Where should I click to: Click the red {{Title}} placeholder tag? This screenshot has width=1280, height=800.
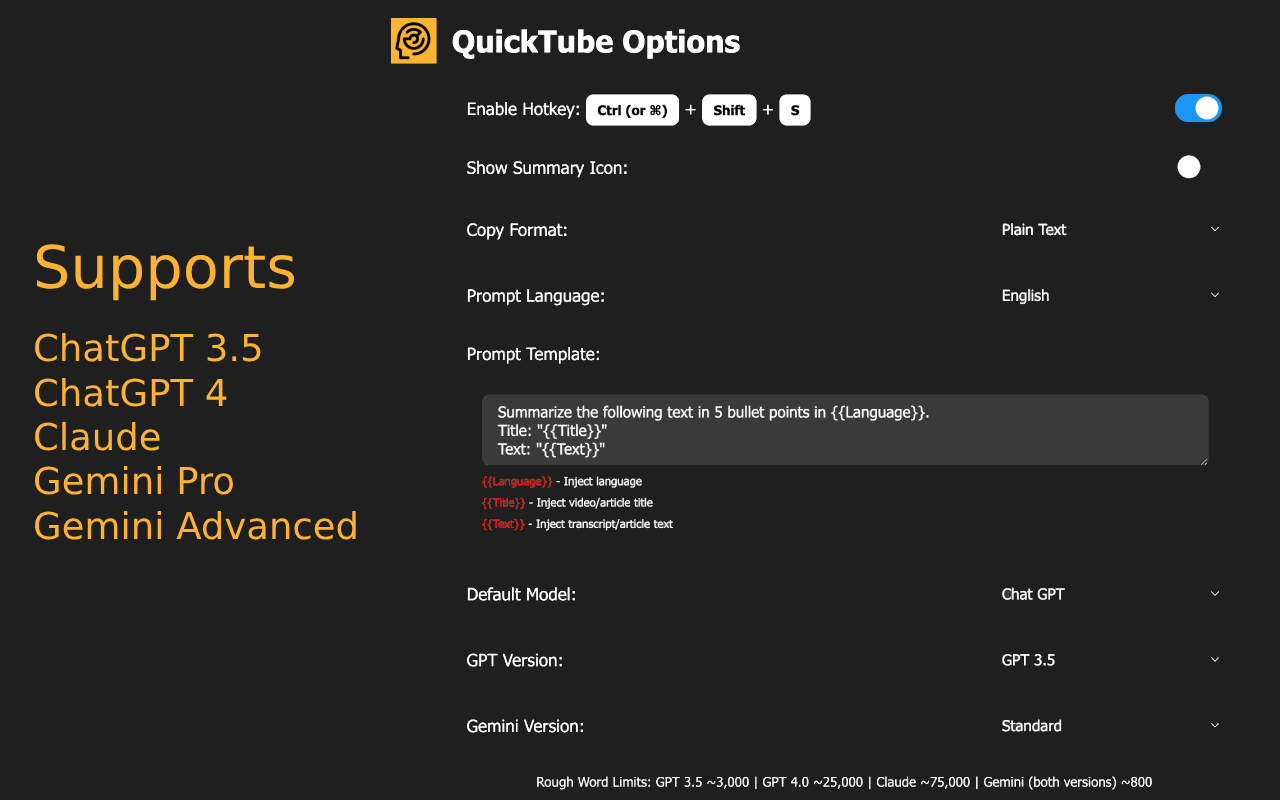pos(503,503)
